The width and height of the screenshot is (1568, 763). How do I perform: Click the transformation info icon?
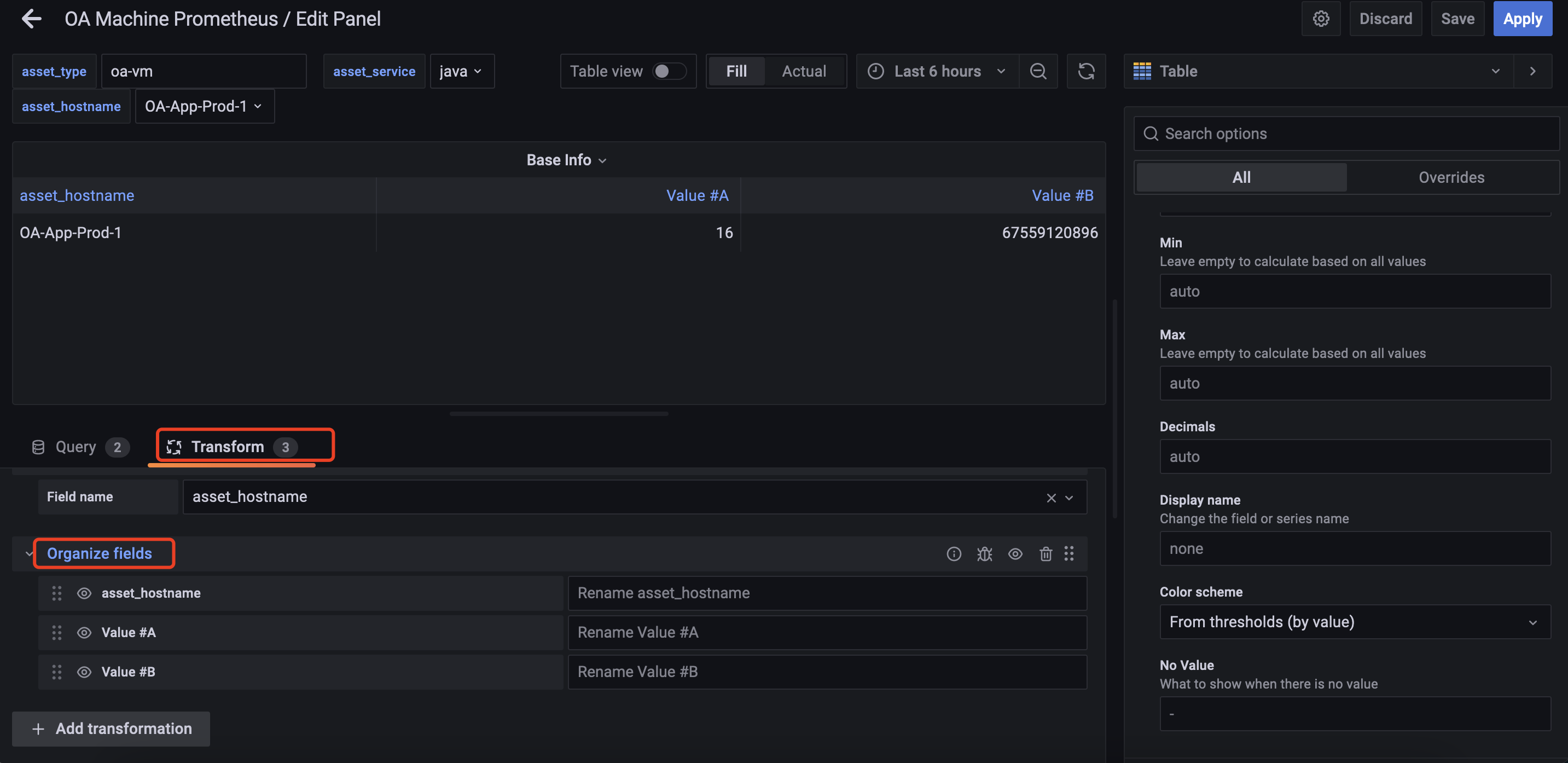tap(954, 553)
